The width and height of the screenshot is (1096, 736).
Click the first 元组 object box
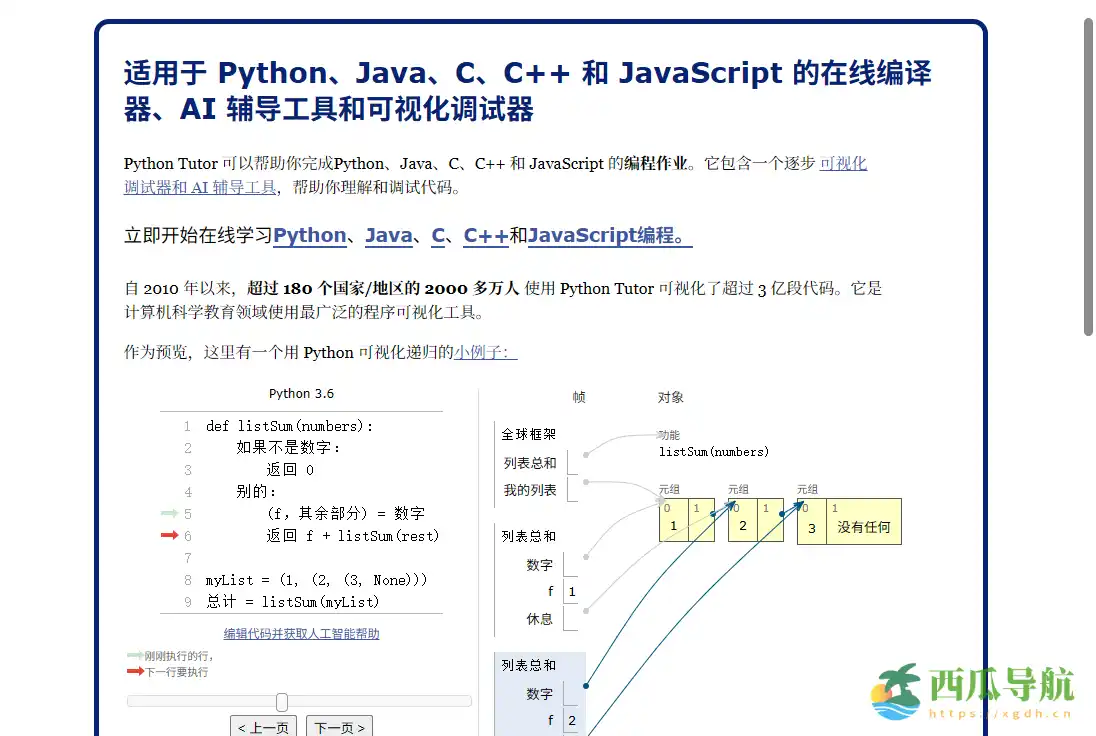[687, 520]
